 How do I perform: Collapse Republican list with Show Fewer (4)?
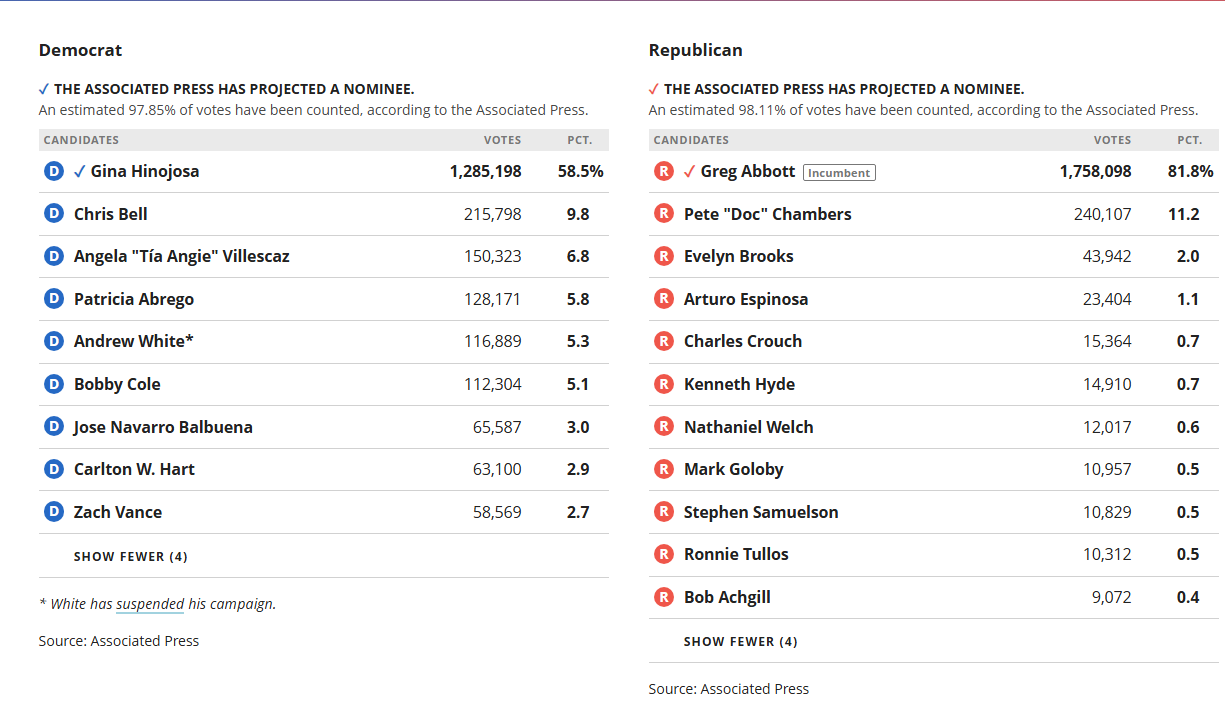click(740, 642)
